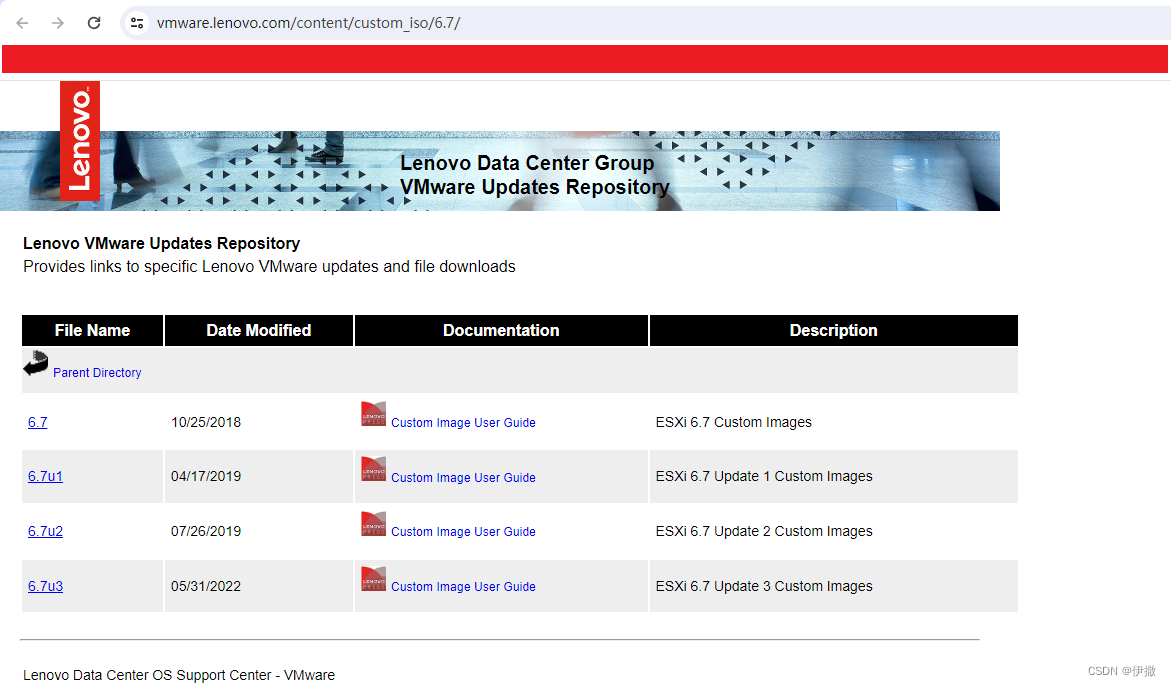Open the 6.7u2 directory link

[45, 531]
